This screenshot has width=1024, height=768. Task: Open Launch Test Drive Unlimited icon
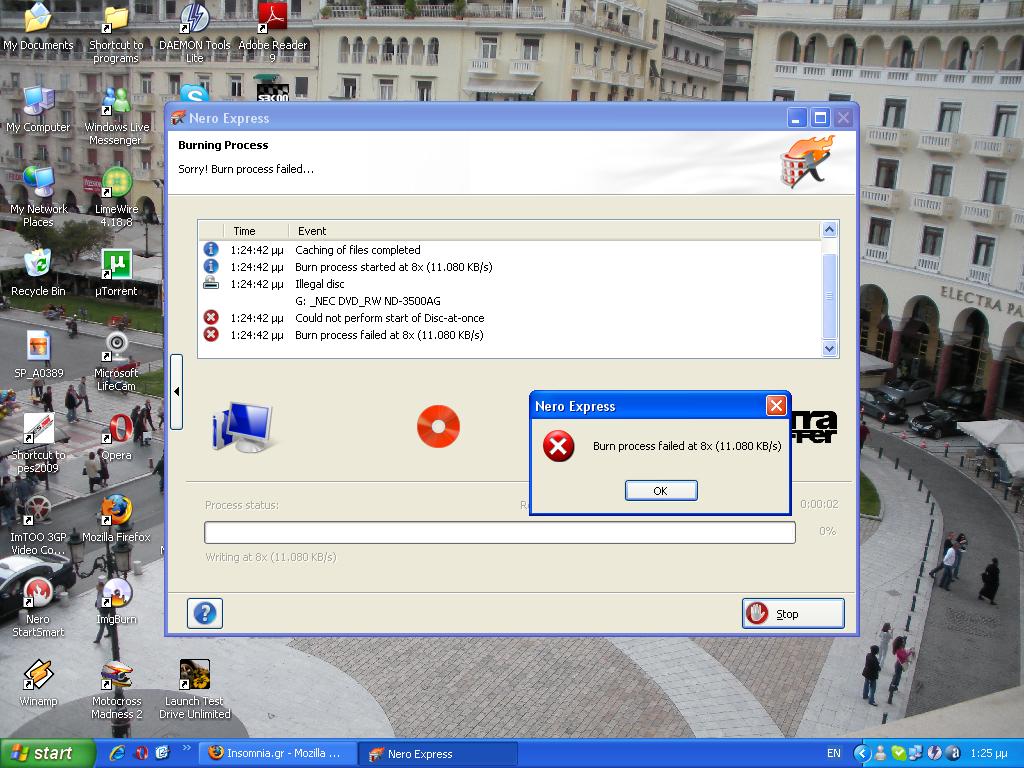[195, 690]
